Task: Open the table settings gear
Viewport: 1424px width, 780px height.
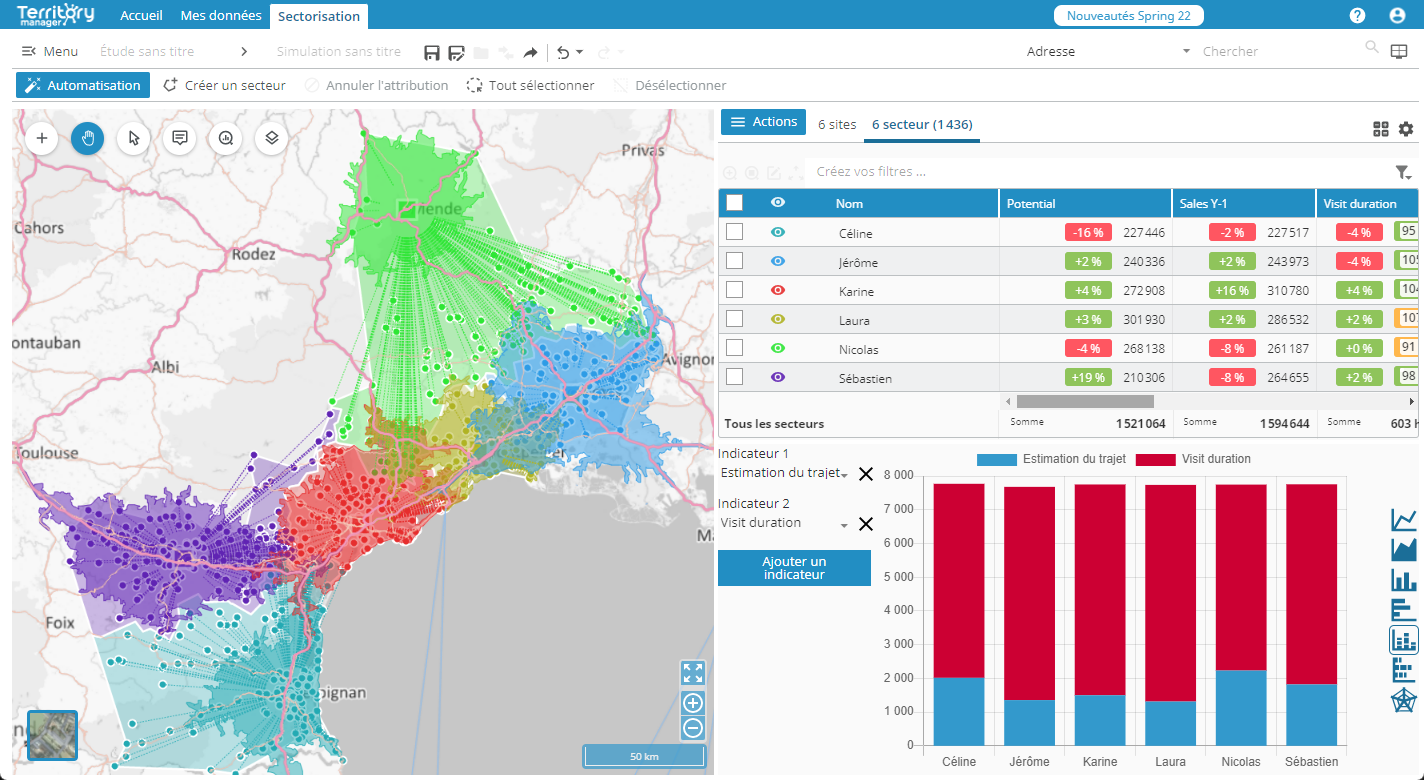Action: [x=1406, y=129]
